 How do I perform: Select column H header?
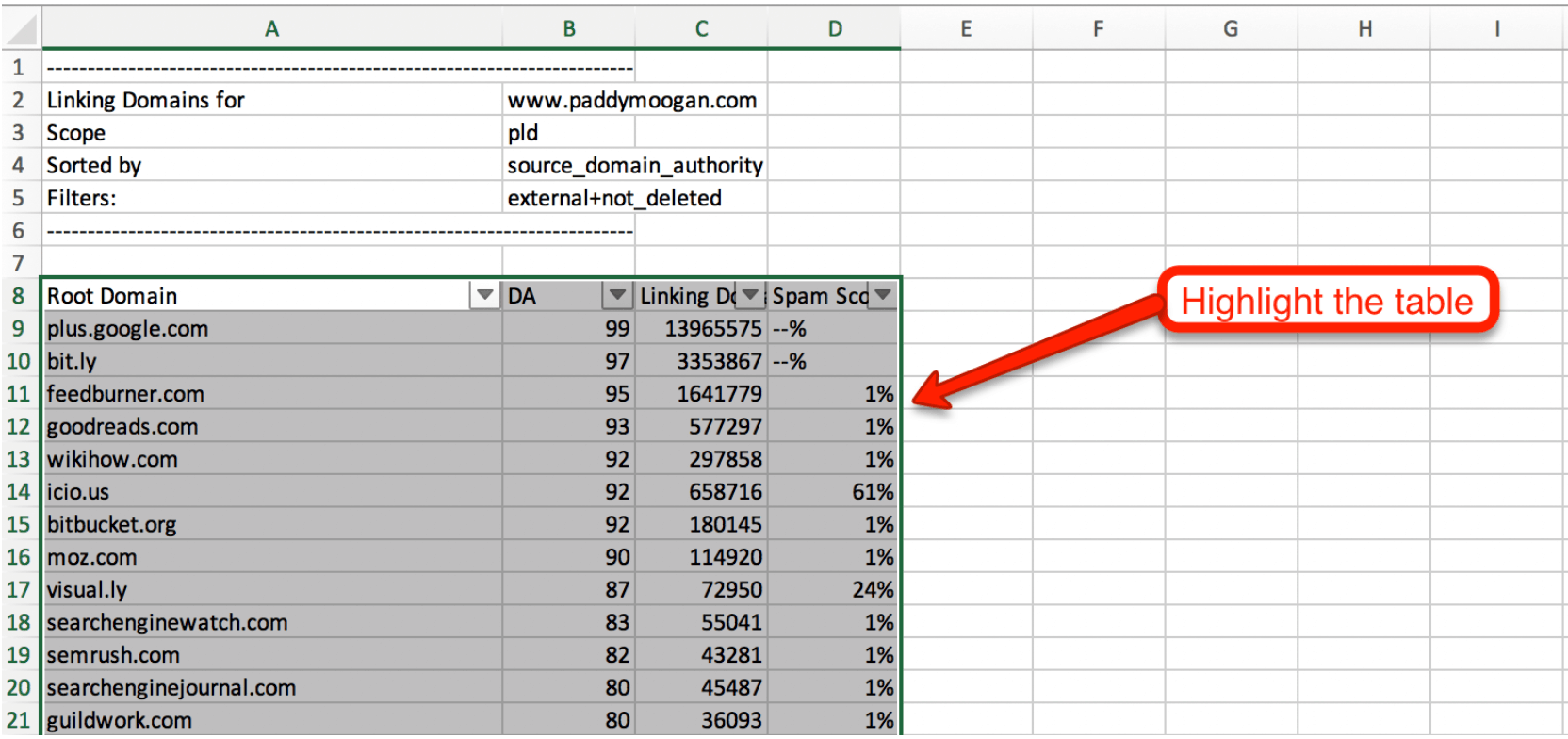1364,29
